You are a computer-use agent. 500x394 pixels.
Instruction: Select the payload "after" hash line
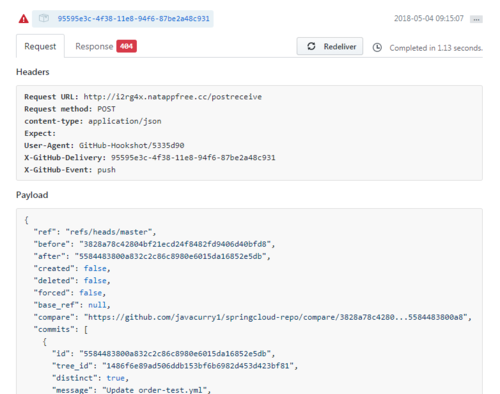[x=152, y=256]
